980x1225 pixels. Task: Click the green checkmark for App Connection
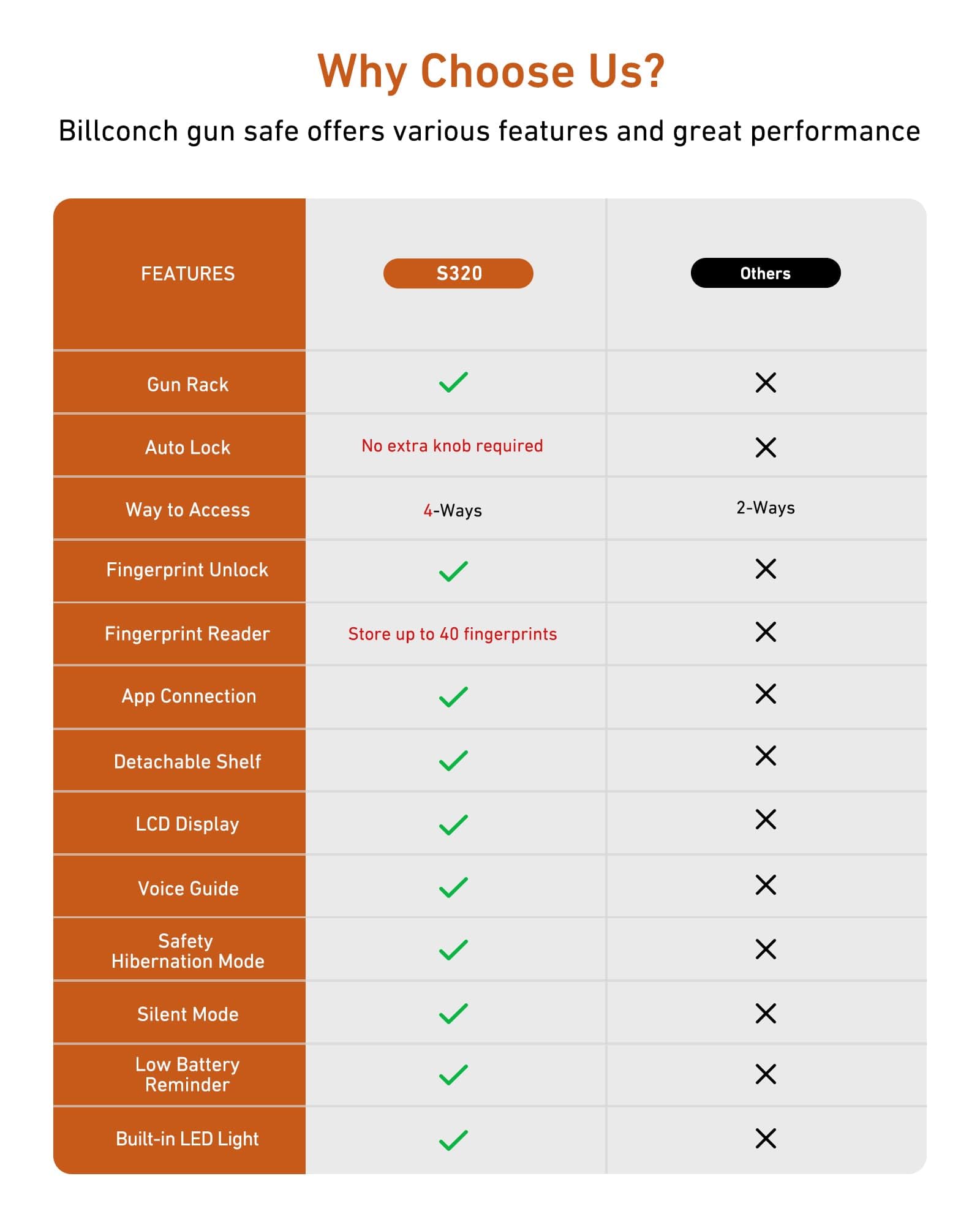[453, 696]
